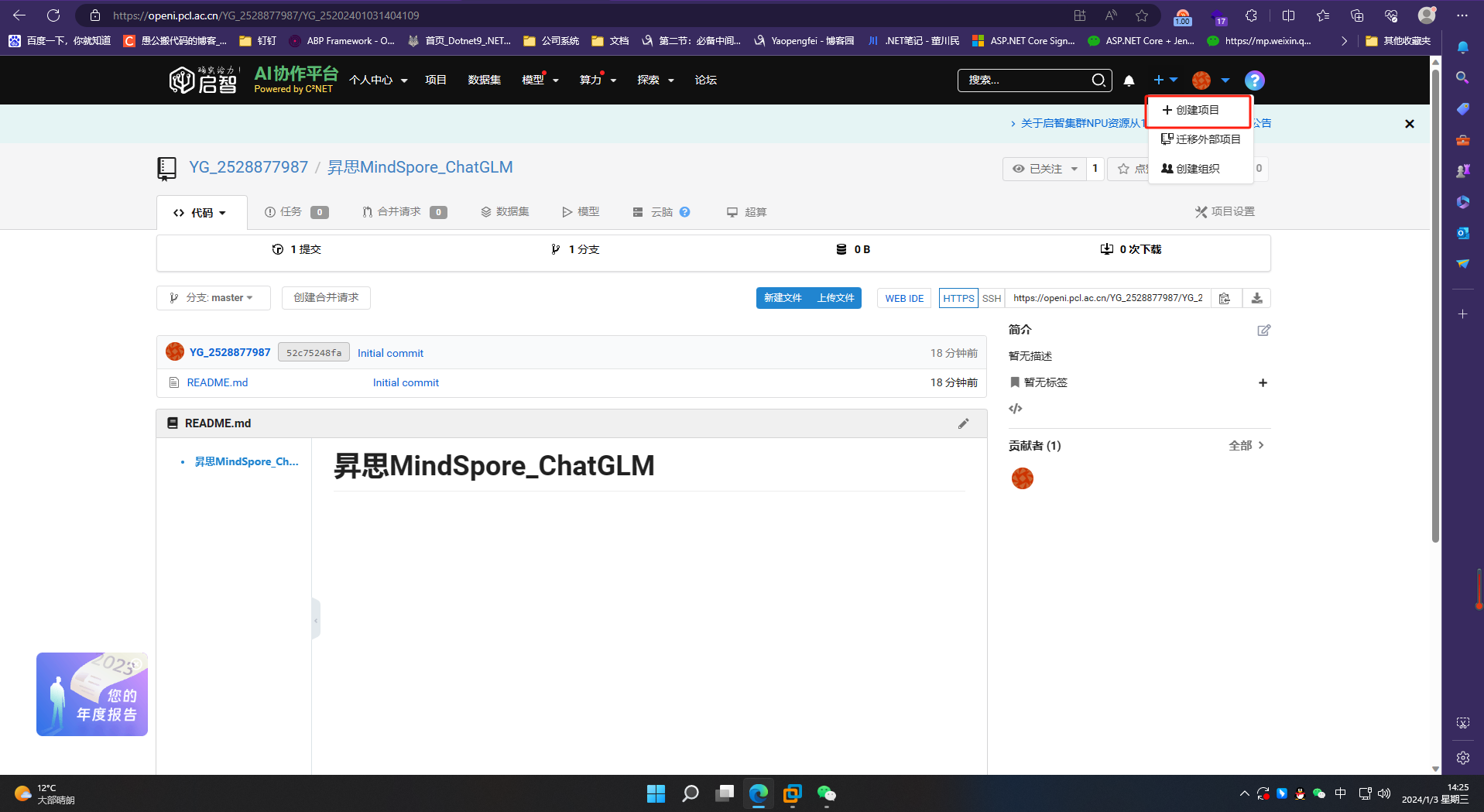Open 项目设置 tab

[x=1225, y=212]
